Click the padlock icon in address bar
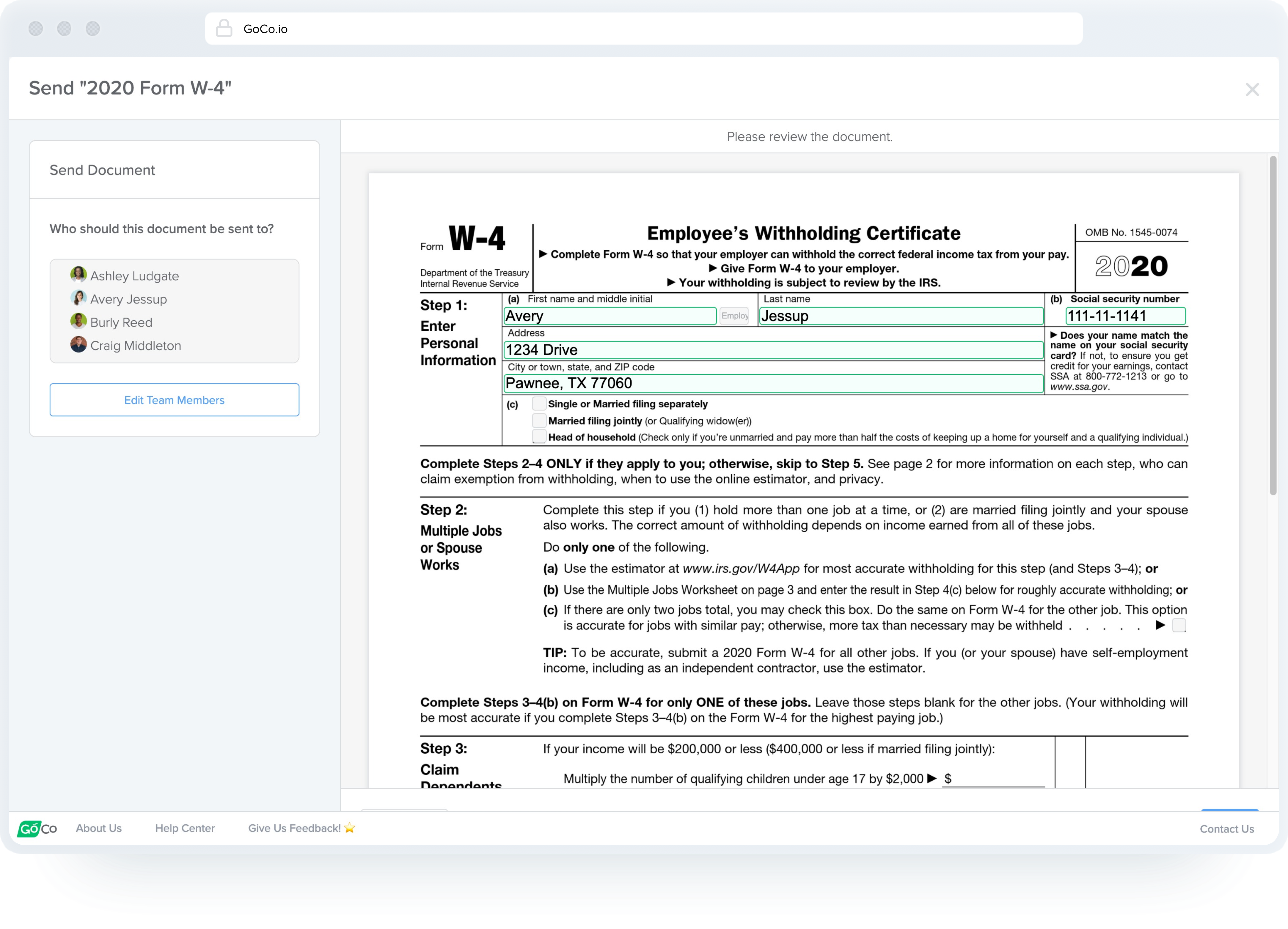The image size is (1288, 929). click(224, 28)
